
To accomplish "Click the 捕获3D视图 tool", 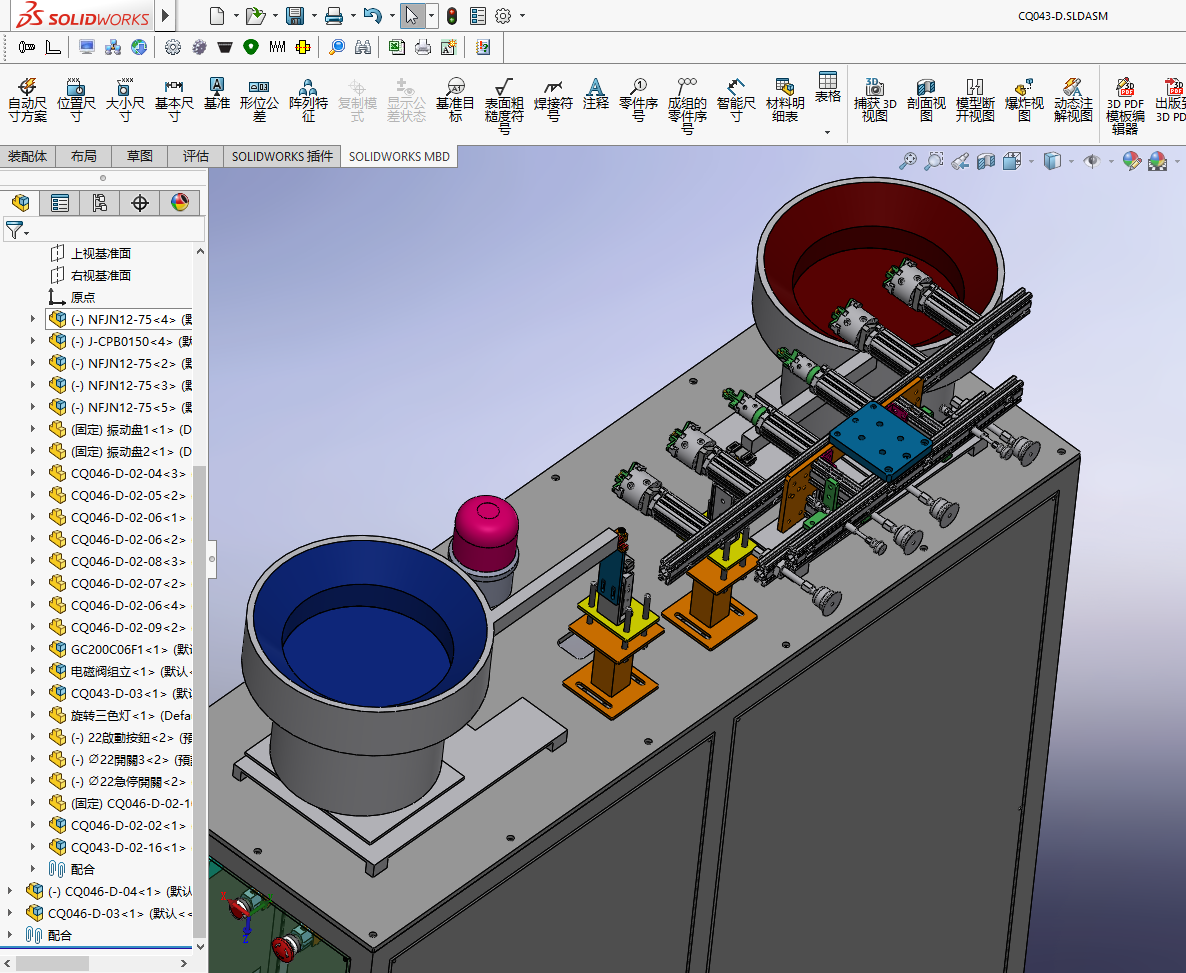I will point(875,101).
